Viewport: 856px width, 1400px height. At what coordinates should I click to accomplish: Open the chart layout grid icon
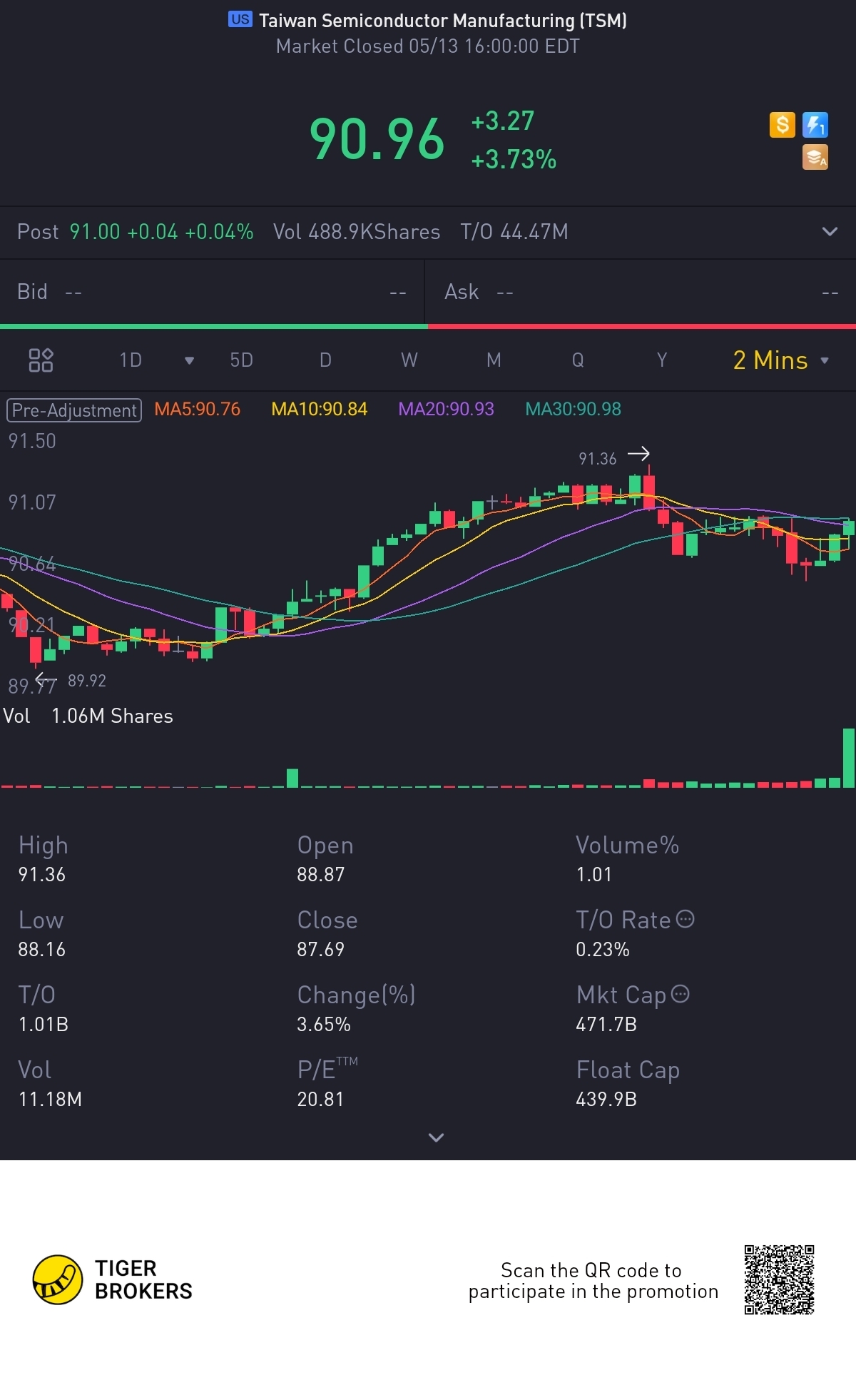pyautogui.click(x=41, y=360)
